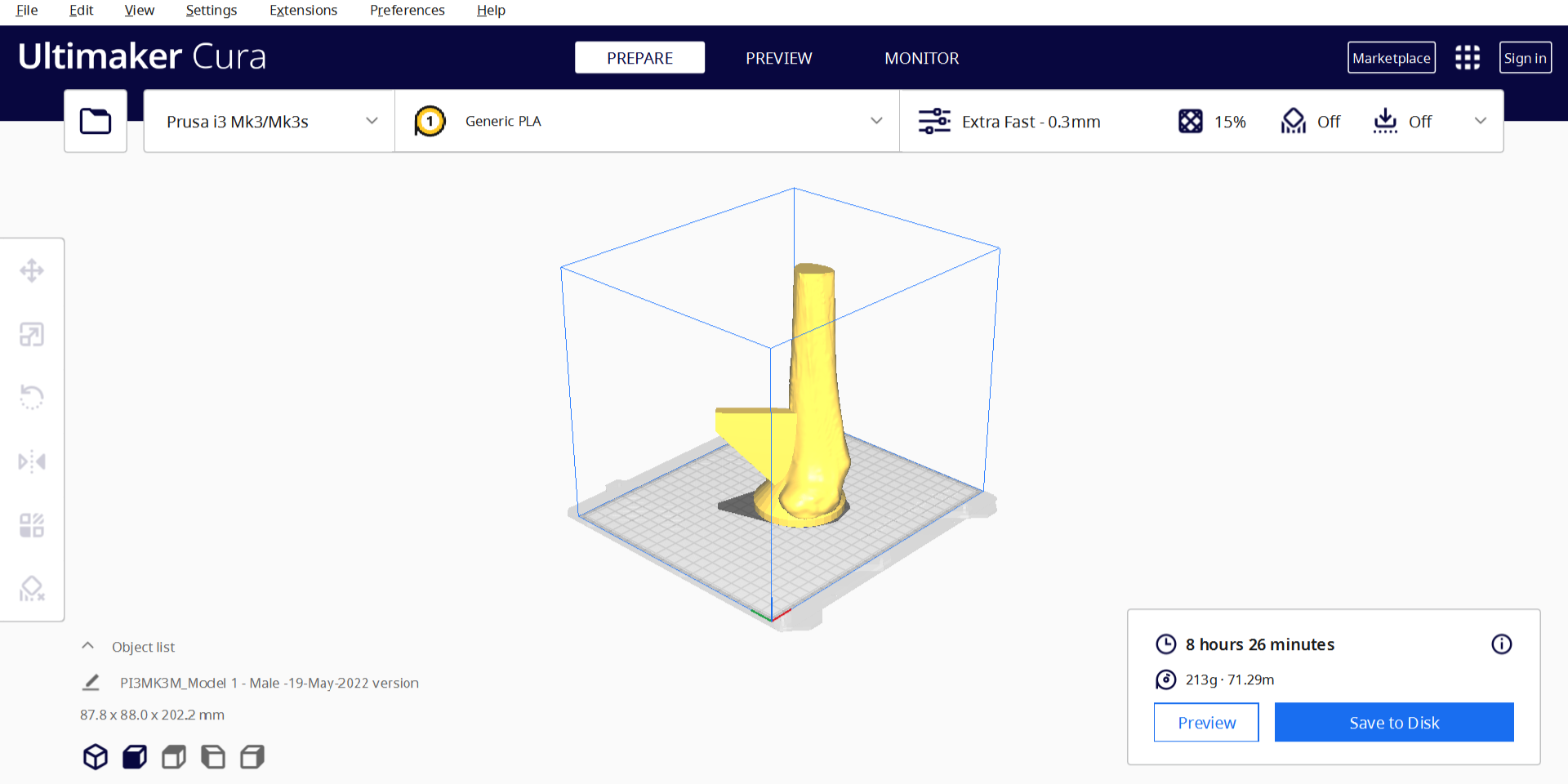Click the print time info icon

tap(1501, 644)
